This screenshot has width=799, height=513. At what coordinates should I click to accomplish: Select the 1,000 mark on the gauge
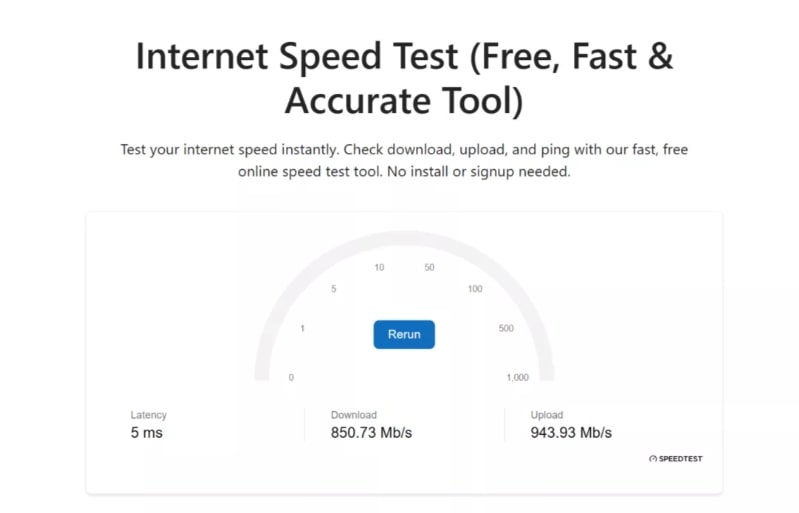(517, 377)
